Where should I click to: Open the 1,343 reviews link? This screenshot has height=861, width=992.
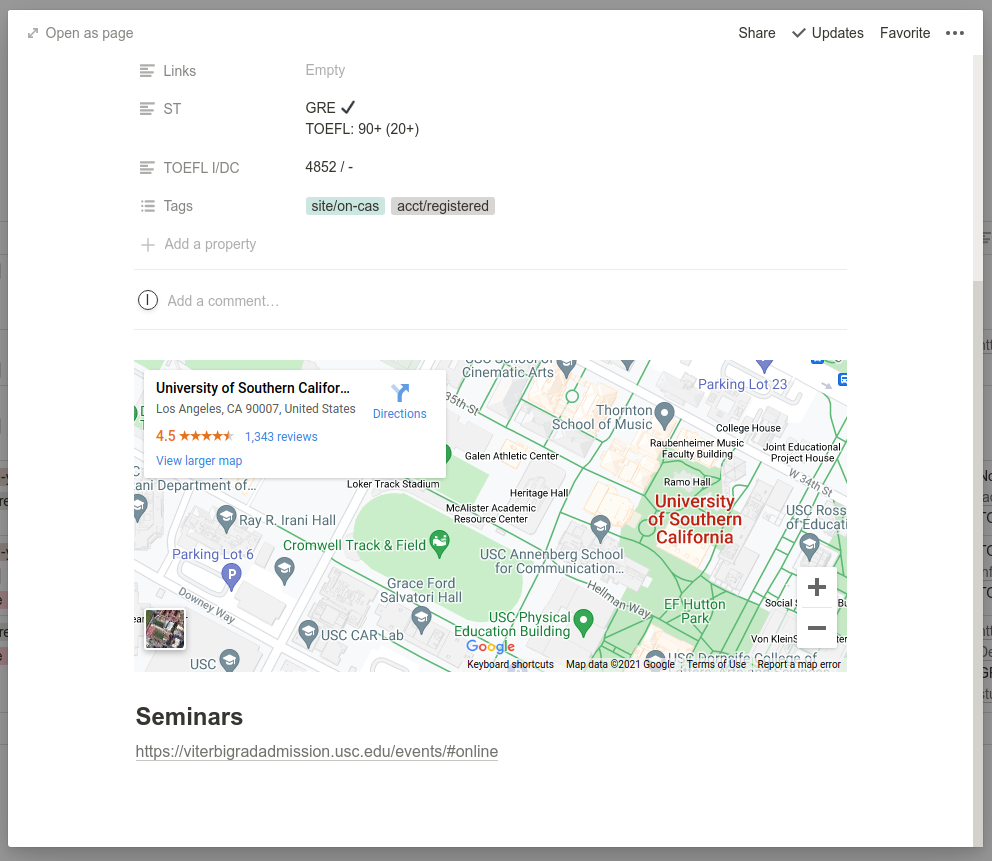[x=281, y=437]
